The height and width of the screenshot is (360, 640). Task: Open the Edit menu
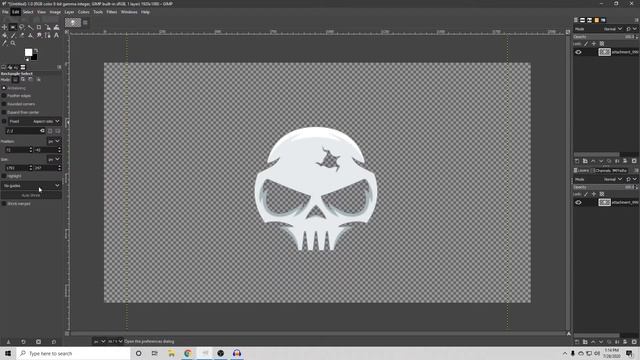[x=16, y=12]
